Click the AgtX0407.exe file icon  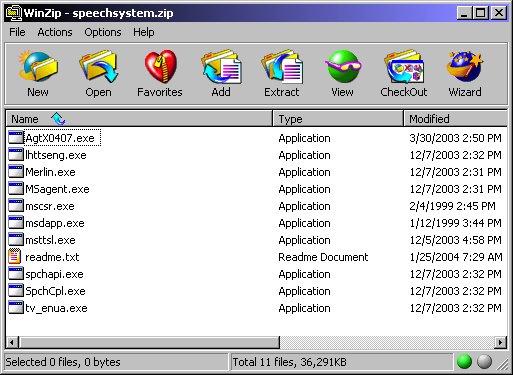pos(16,138)
